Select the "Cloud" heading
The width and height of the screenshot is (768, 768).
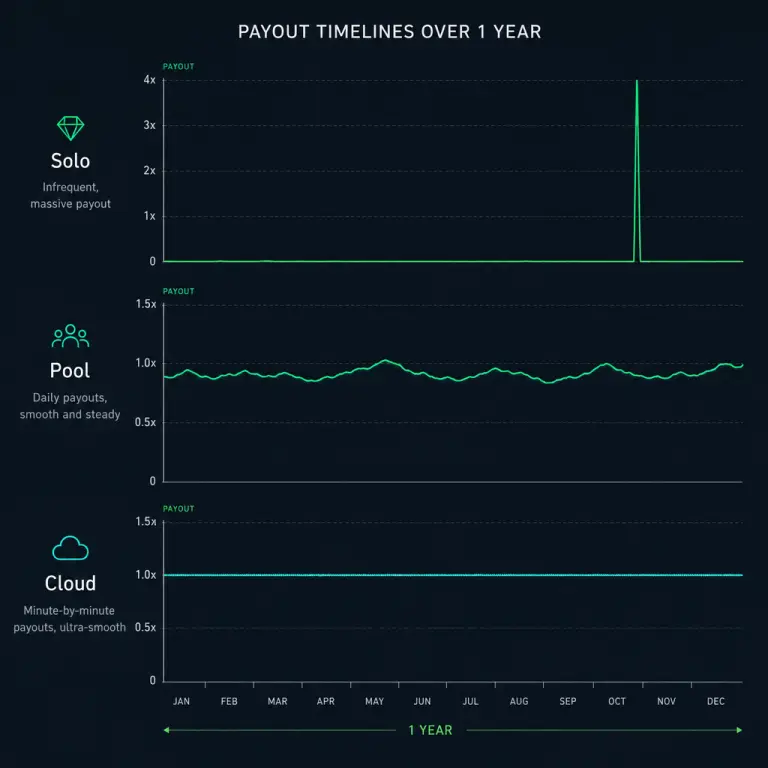pos(70,583)
